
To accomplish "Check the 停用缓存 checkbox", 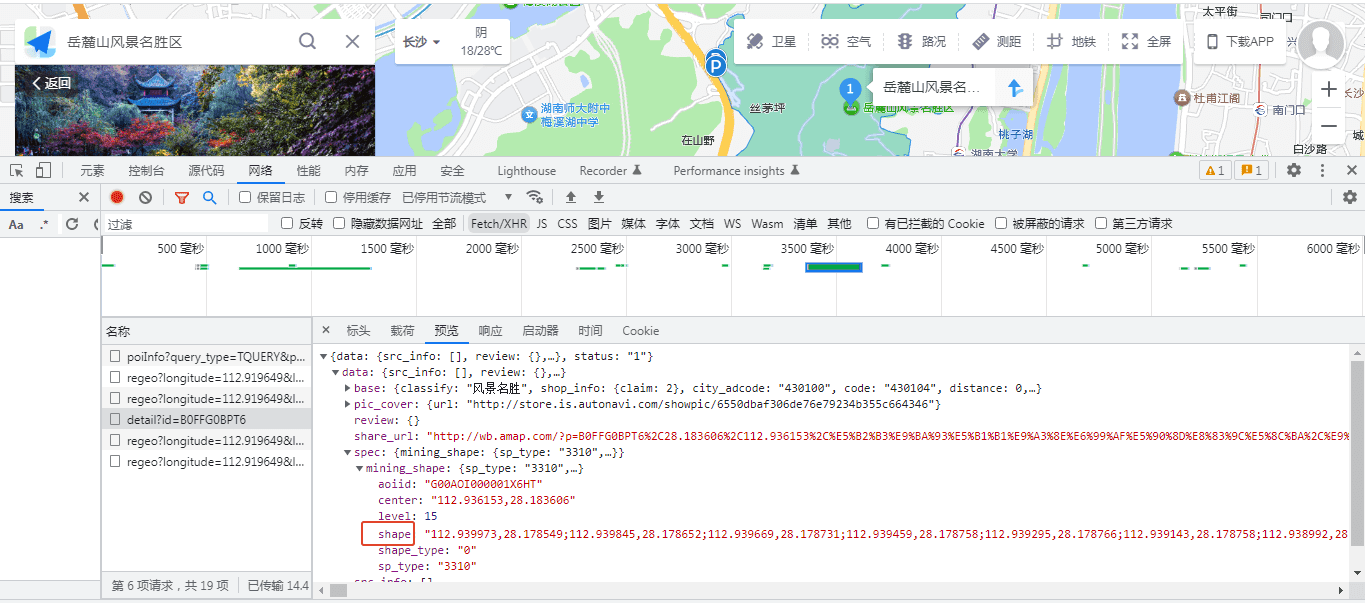I will [331, 197].
